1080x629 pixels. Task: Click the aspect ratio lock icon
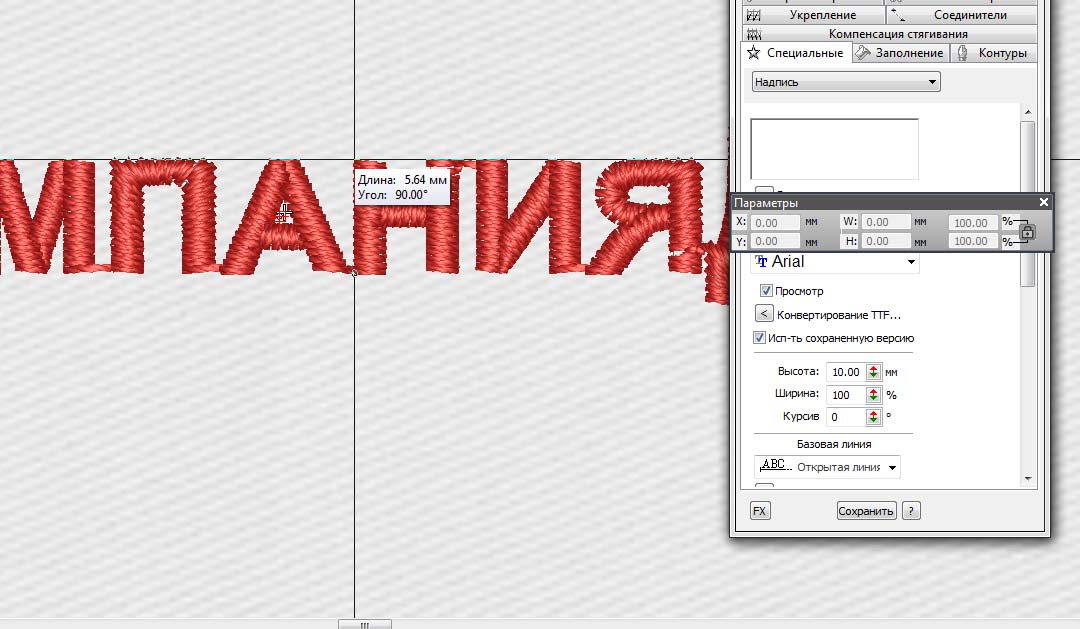coord(1028,232)
